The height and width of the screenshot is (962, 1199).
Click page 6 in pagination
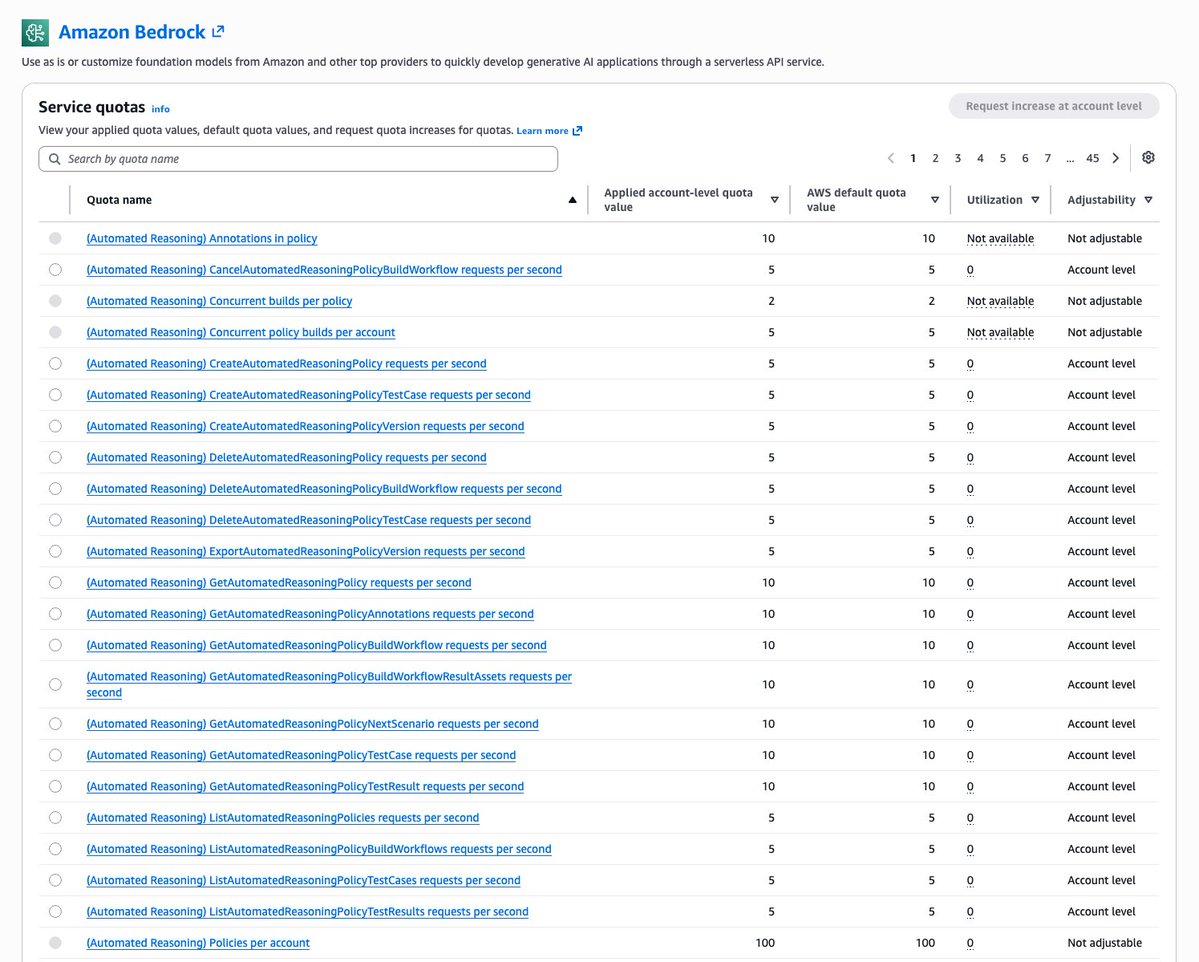tap(1025, 158)
